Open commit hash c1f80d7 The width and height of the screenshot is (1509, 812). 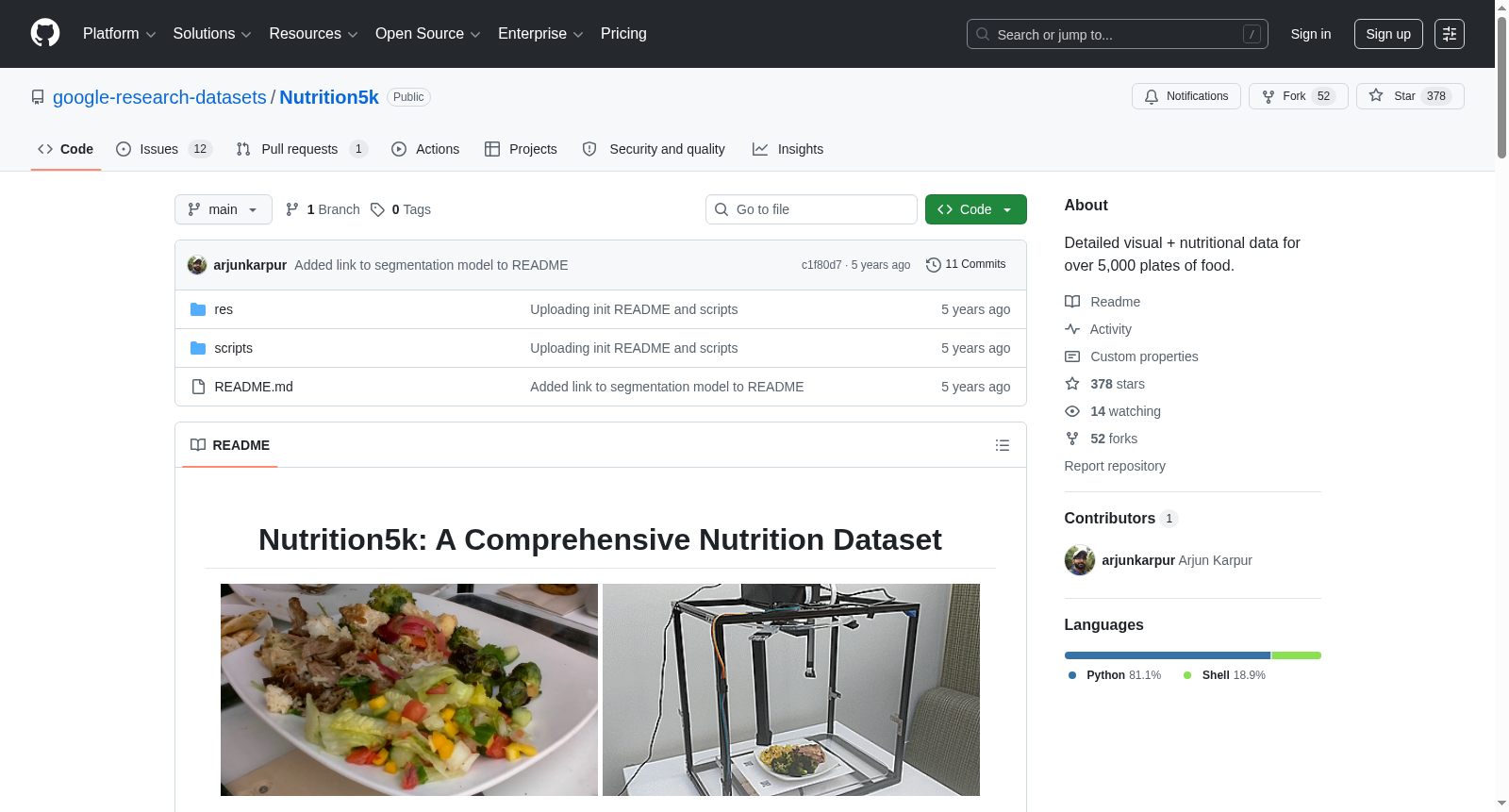coord(821,265)
